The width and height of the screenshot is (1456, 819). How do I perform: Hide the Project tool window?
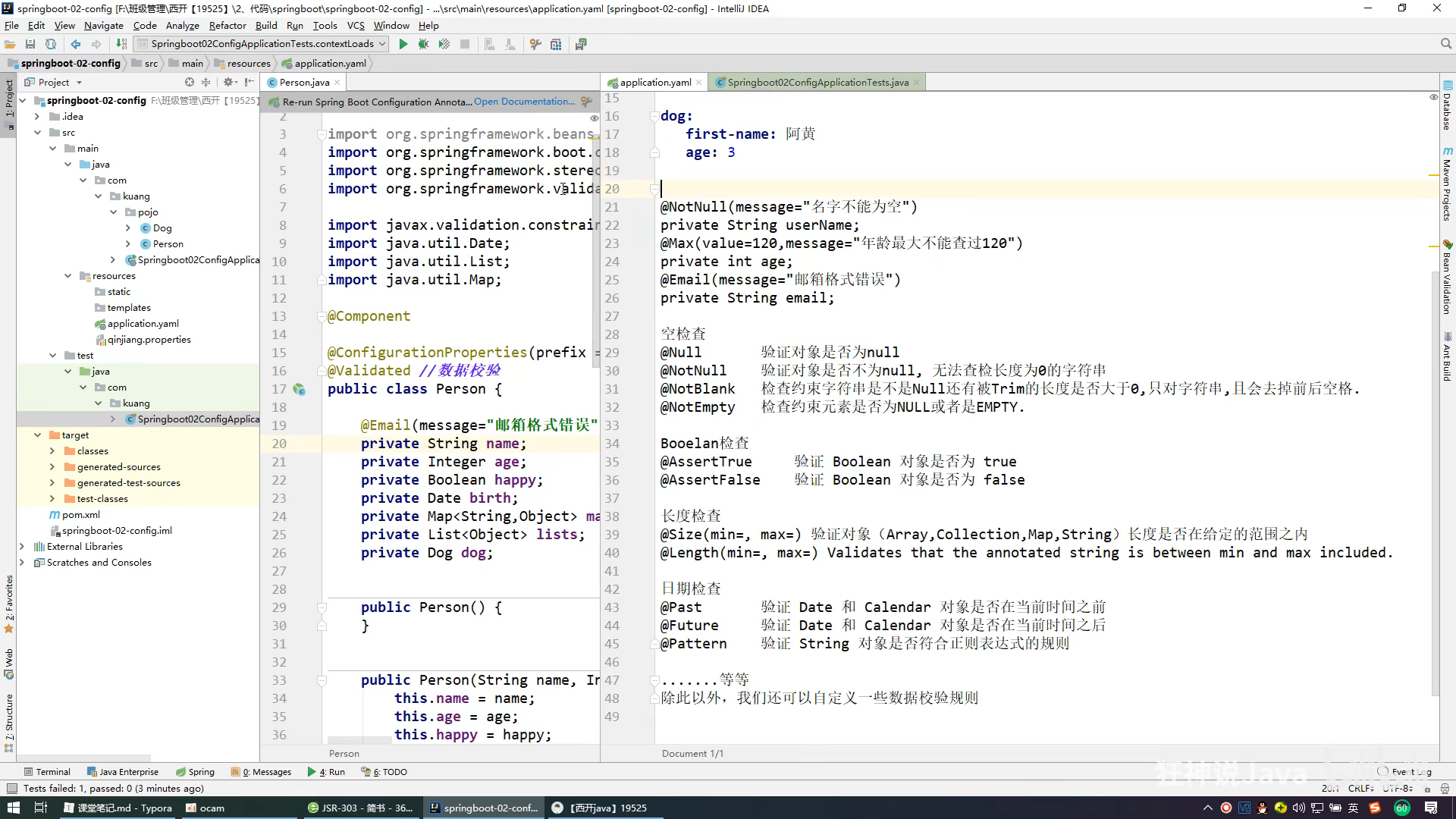[249, 82]
